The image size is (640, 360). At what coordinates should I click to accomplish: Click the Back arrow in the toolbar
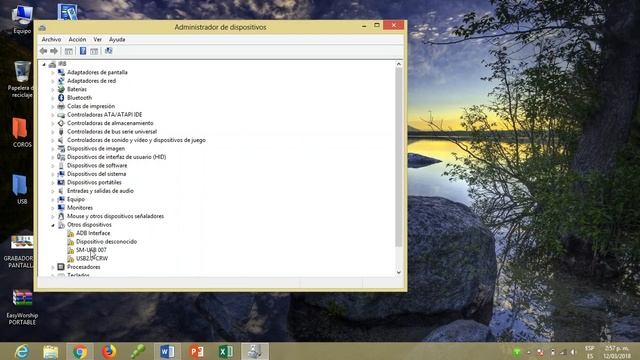coord(44,51)
